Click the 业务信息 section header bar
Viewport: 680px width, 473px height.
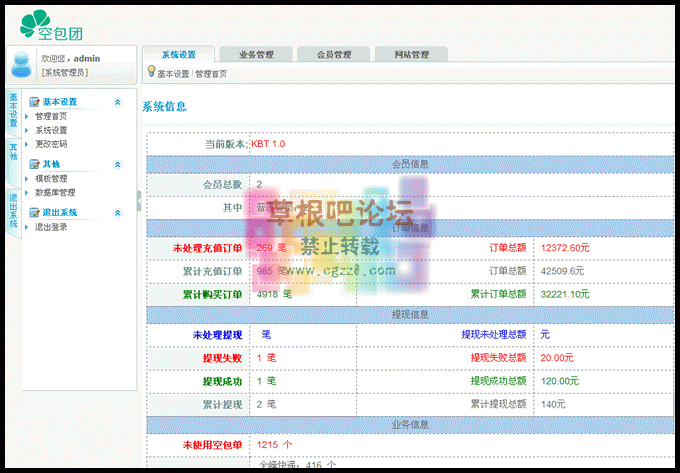(410, 425)
